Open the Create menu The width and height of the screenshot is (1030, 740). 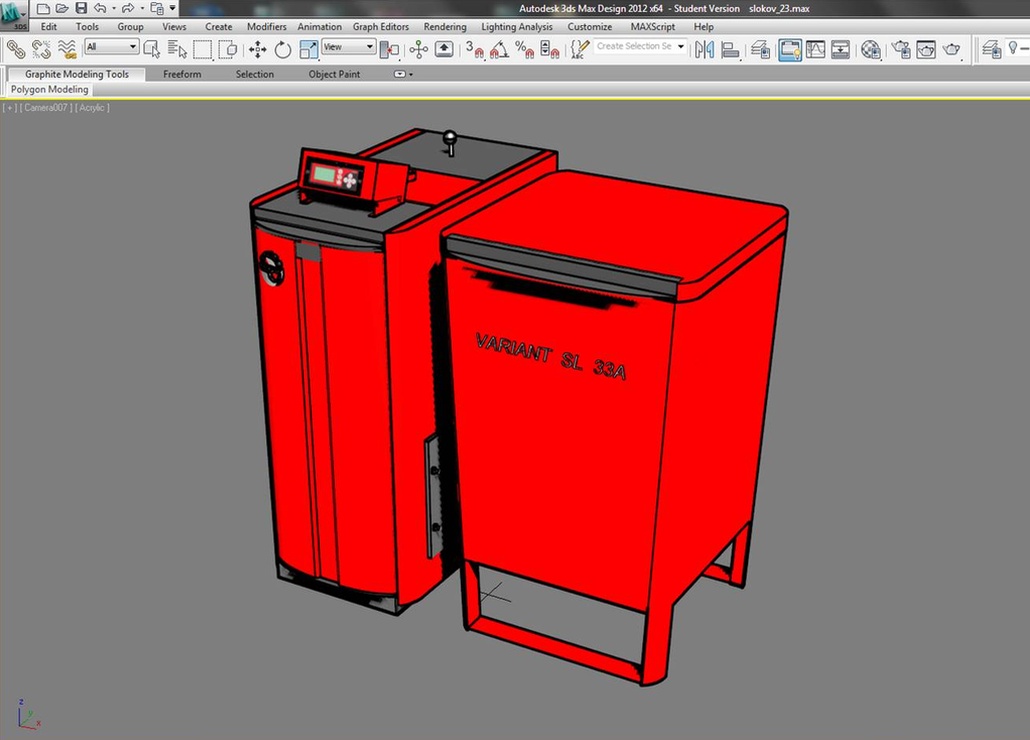[218, 27]
